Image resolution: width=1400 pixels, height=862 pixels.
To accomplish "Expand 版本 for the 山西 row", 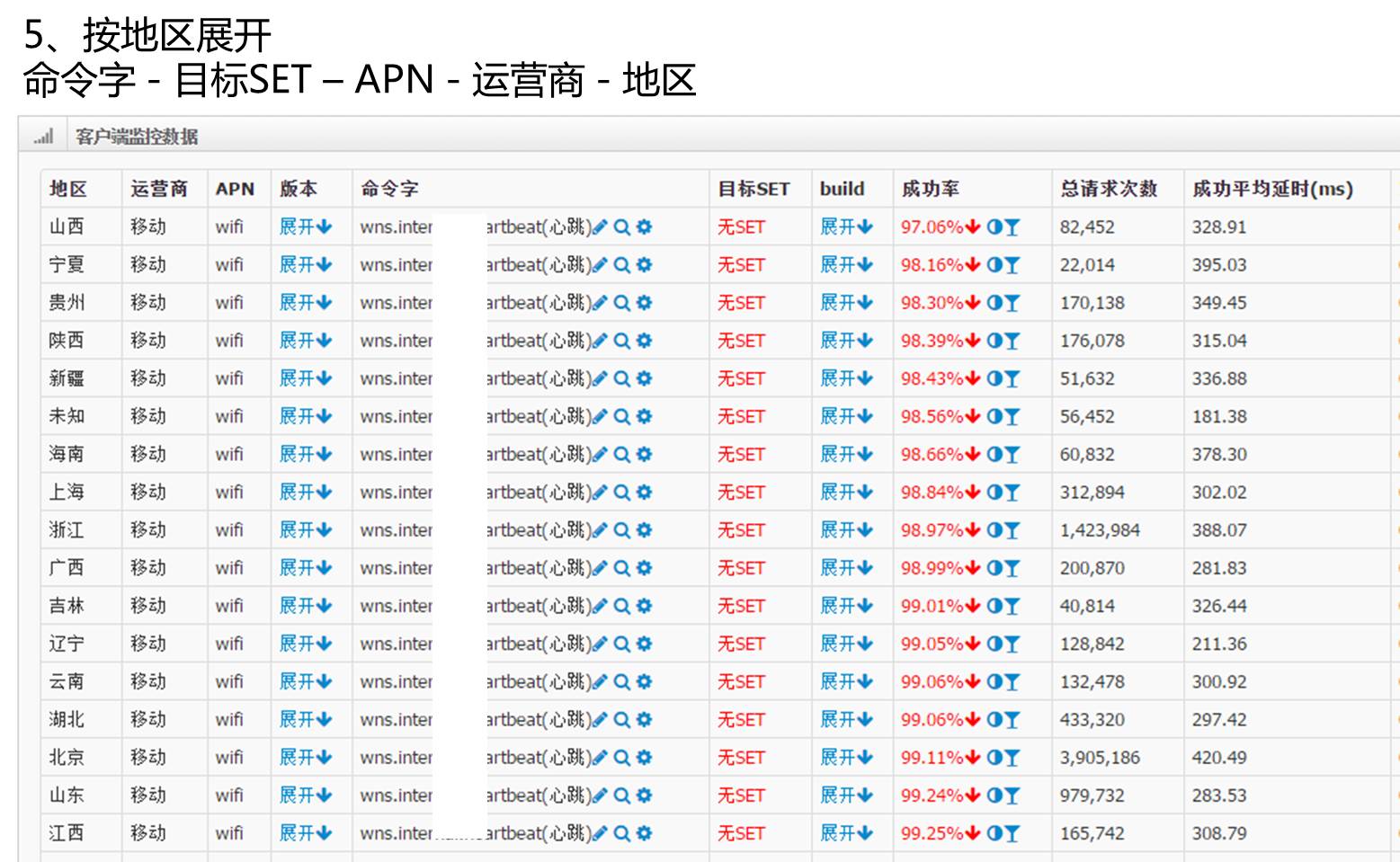I will click(306, 227).
